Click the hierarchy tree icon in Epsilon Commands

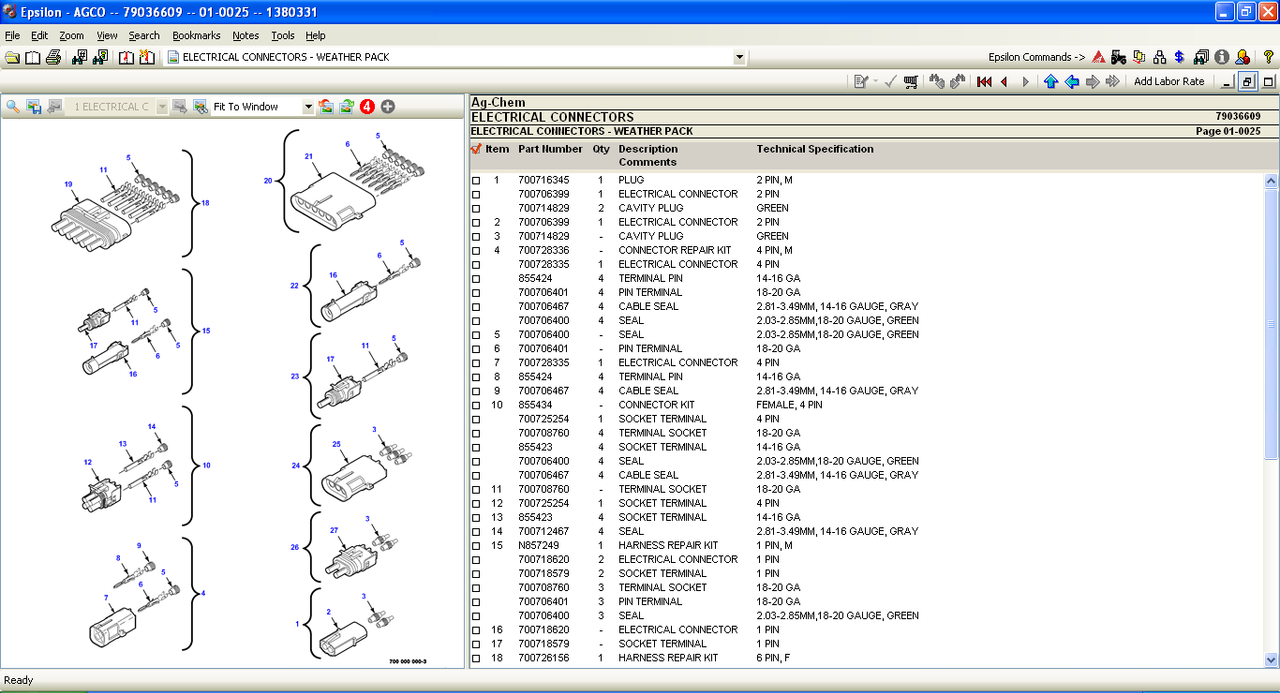1160,57
